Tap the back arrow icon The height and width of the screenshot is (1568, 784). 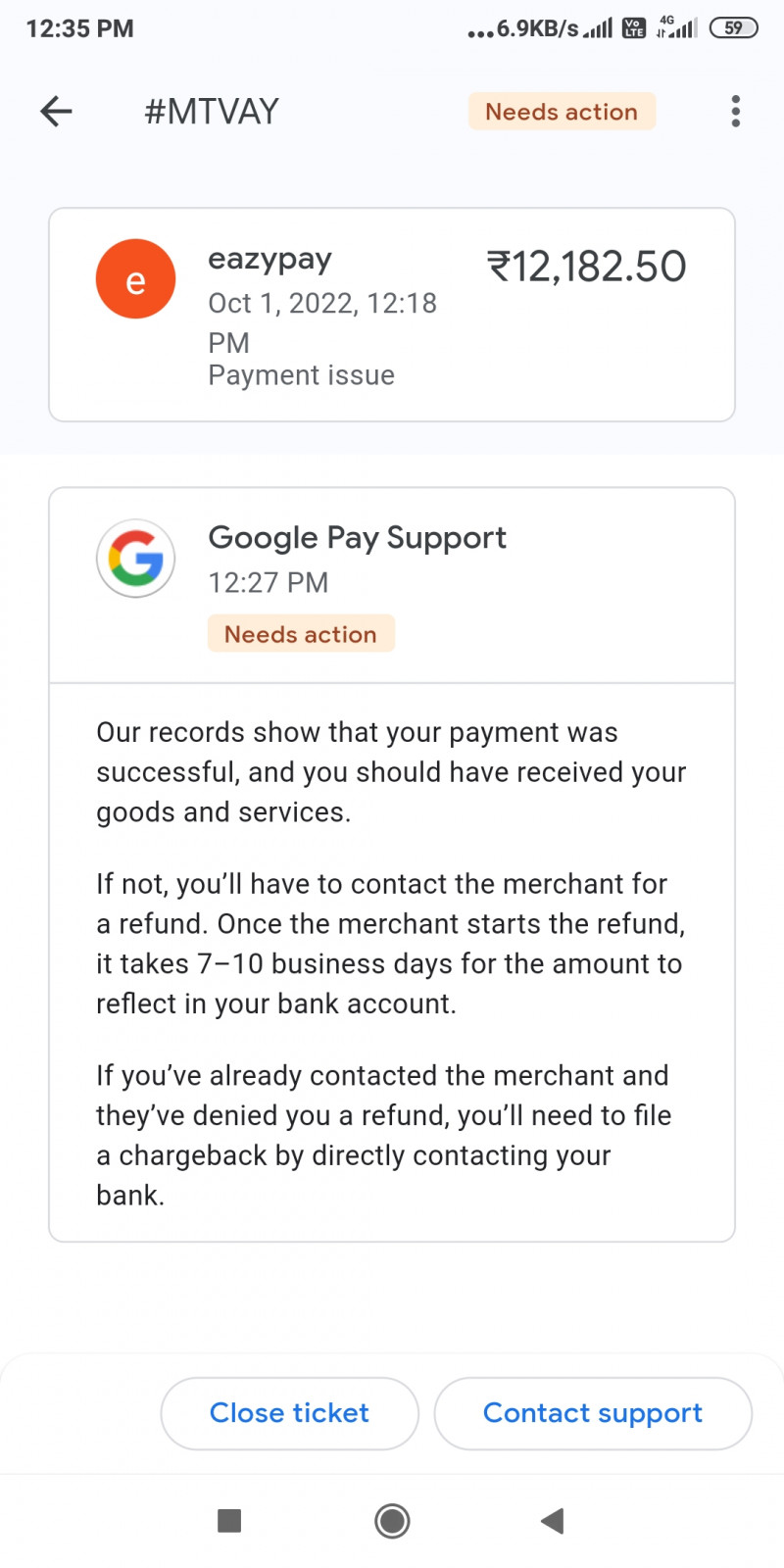pos(56,112)
